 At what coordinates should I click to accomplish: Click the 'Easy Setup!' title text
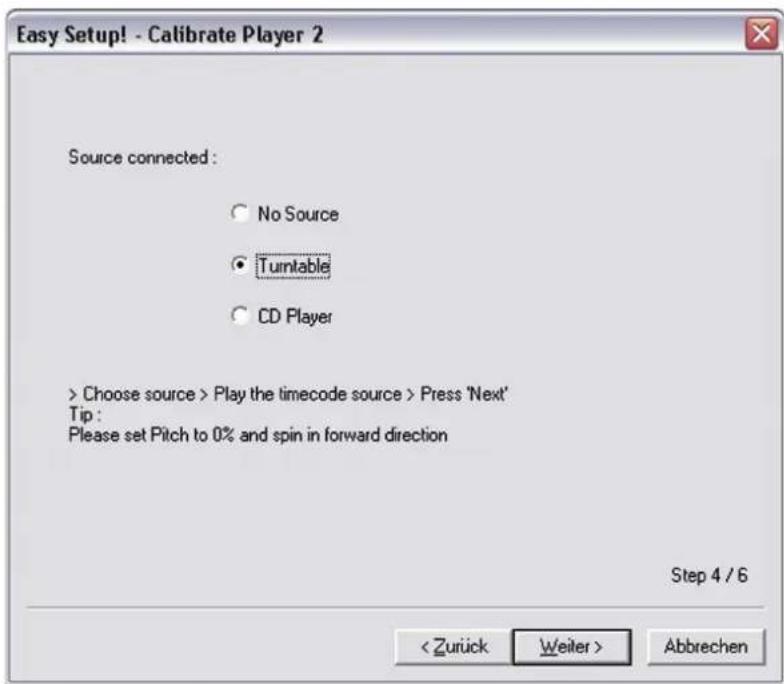pyautogui.click(x=72, y=35)
